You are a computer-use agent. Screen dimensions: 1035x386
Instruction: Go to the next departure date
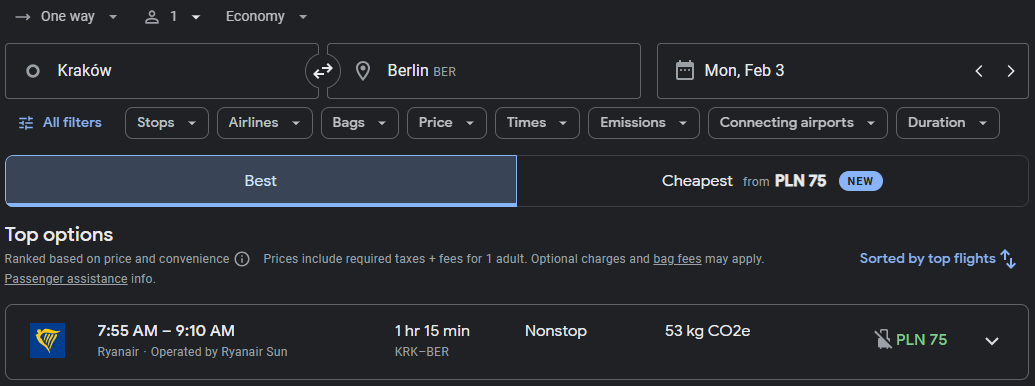pyautogui.click(x=1011, y=71)
